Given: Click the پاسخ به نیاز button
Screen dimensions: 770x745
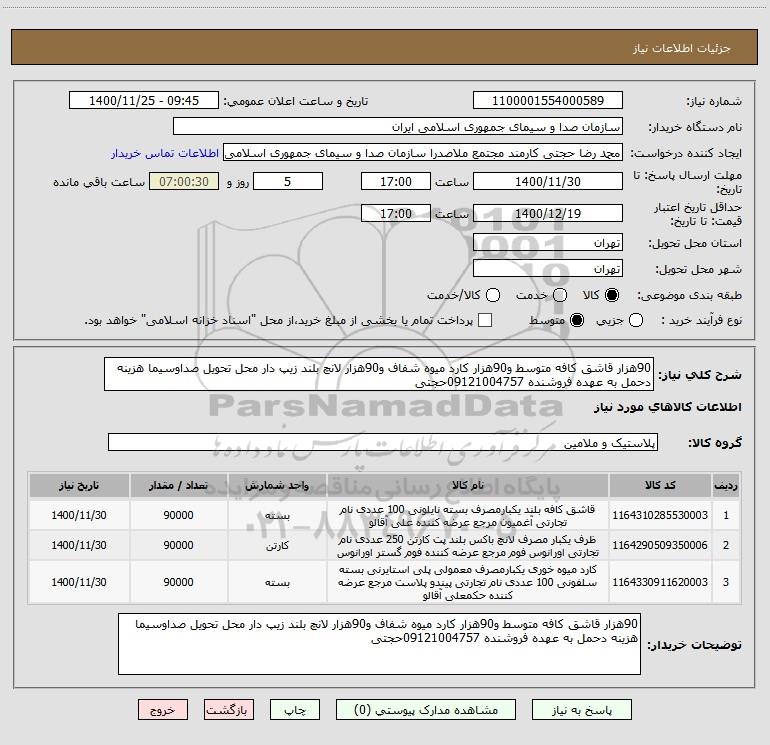Looking at the screenshot, I should [x=581, y=710].
